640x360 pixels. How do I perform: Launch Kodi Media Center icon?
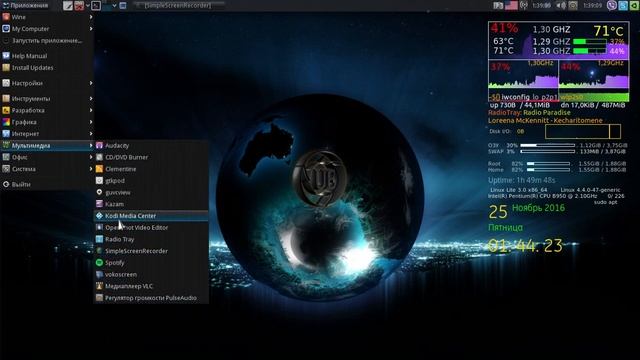(x=99, y=216)
